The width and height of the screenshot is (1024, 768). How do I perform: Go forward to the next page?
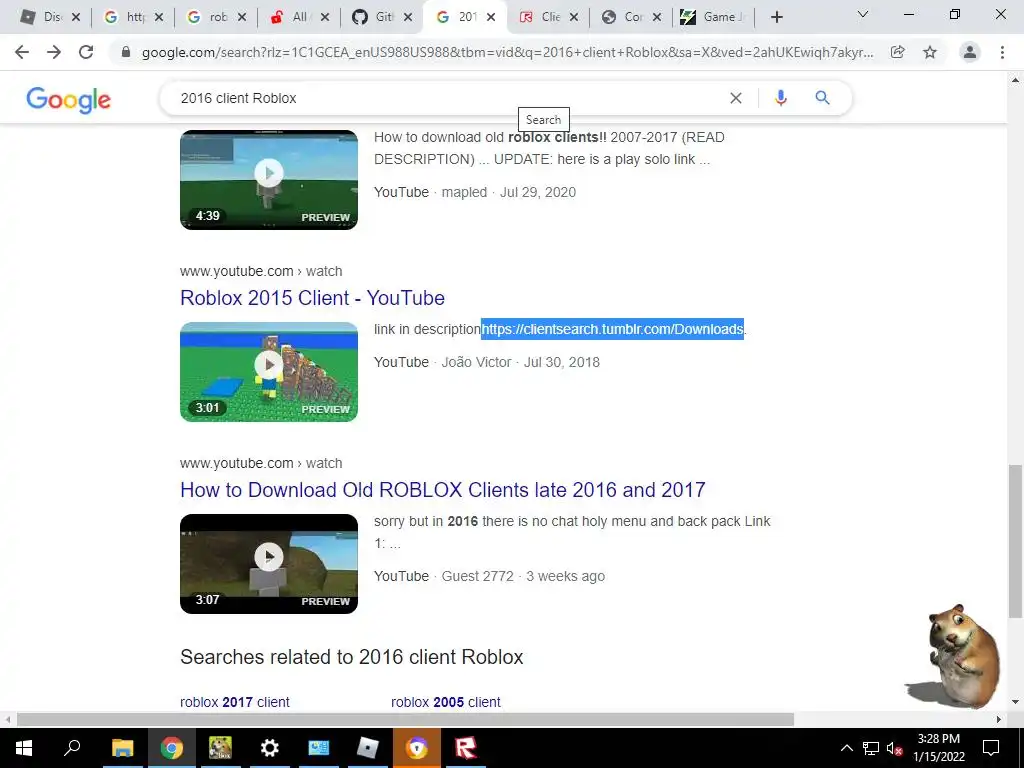pos(54,52)
